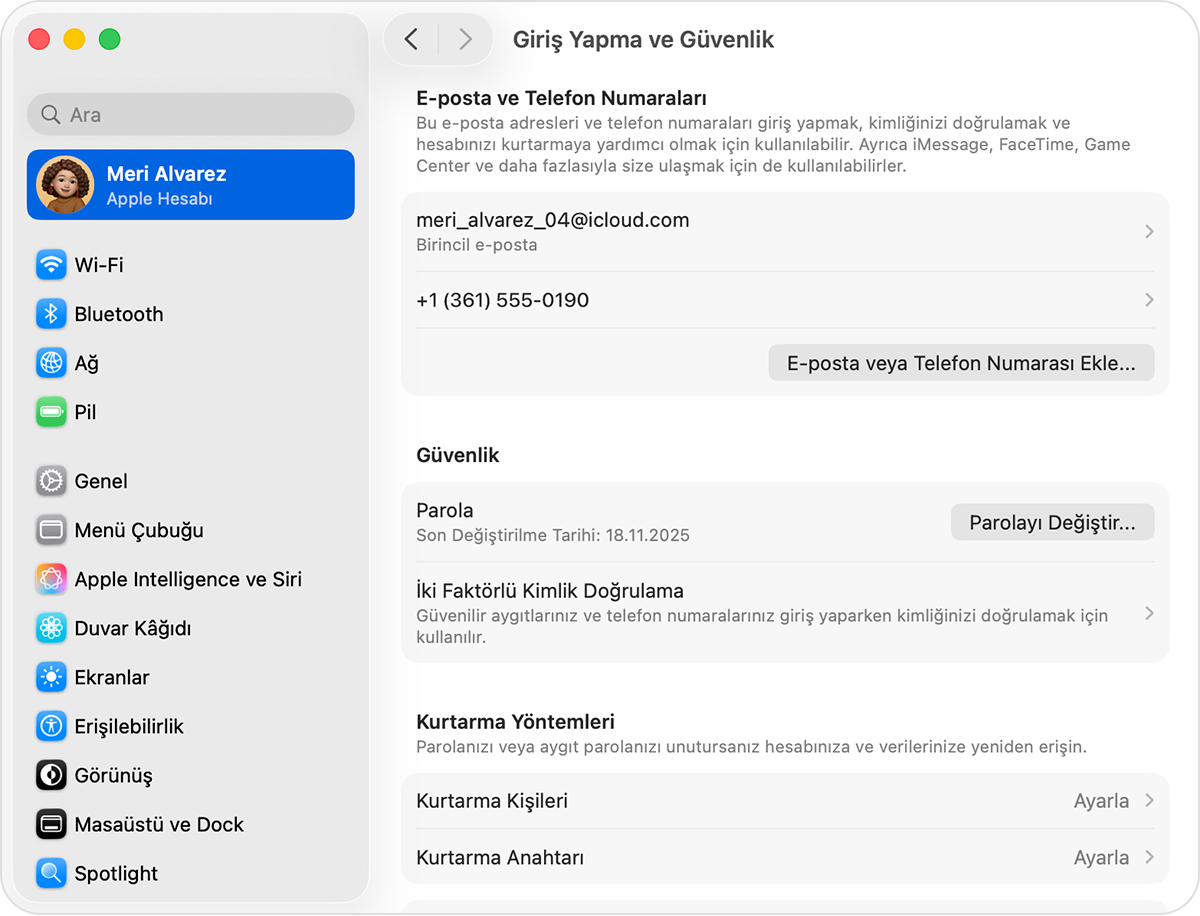Select Ekranlar displays settings
1200x916 pixels.
pos(115,677)
